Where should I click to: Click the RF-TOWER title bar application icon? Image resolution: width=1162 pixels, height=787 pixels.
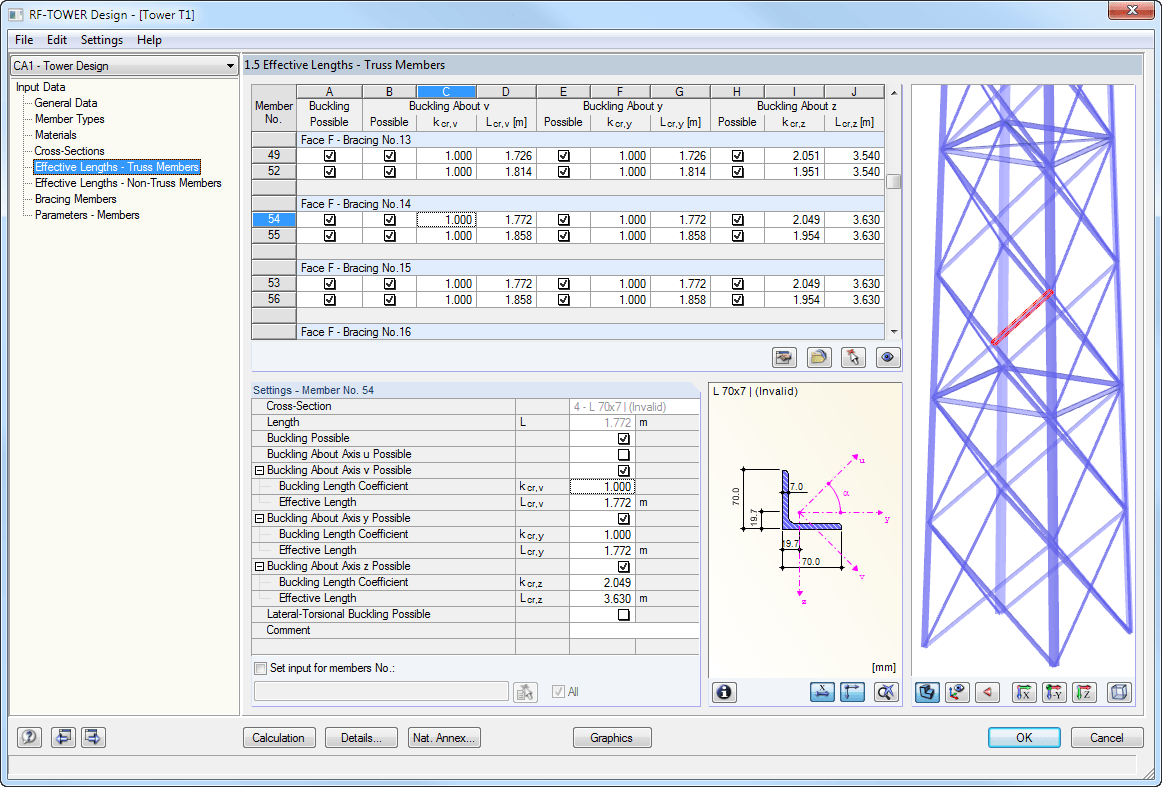pyautogui.click(x=16, y=14)
